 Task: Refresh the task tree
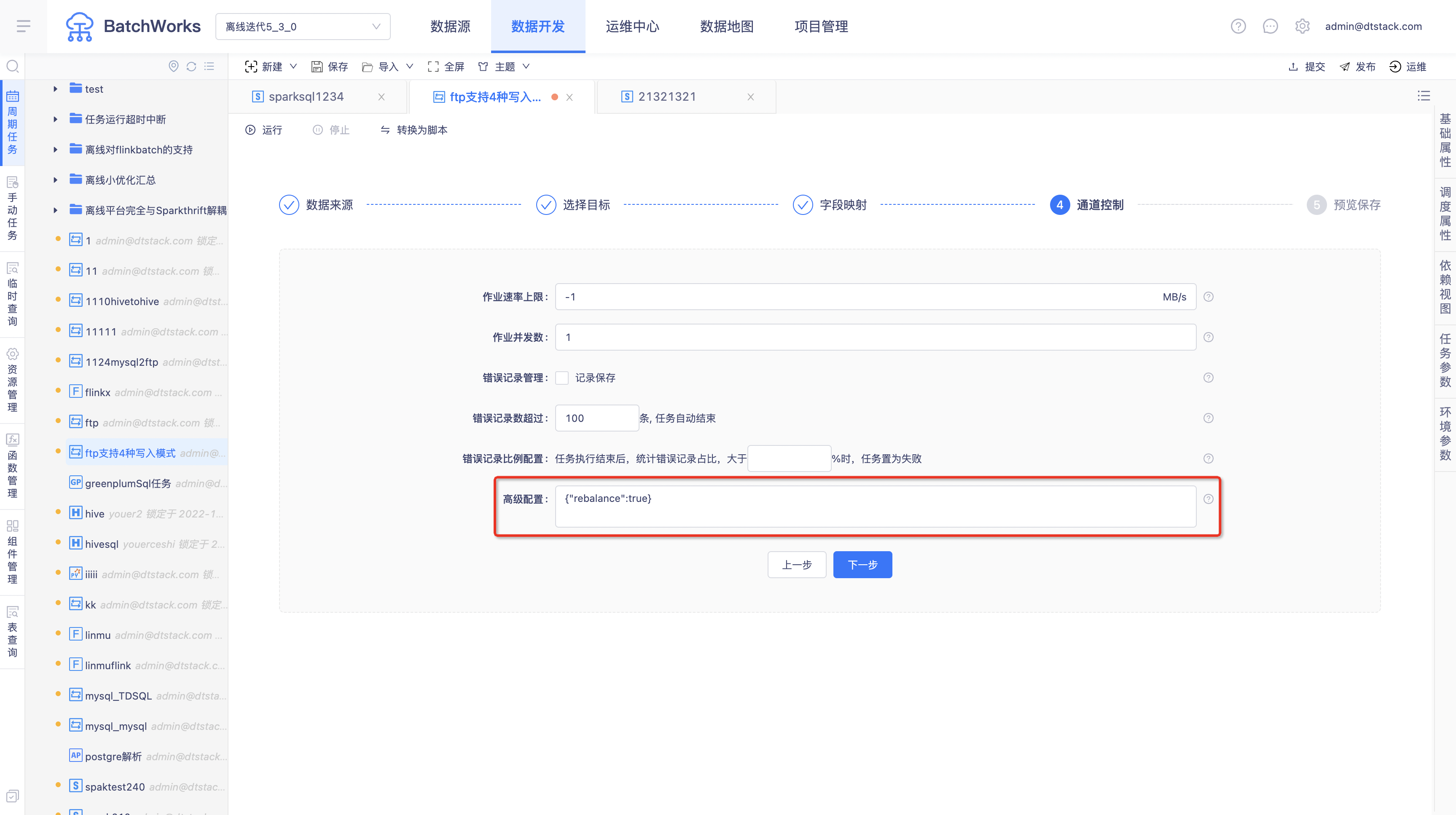click(191, 67)
